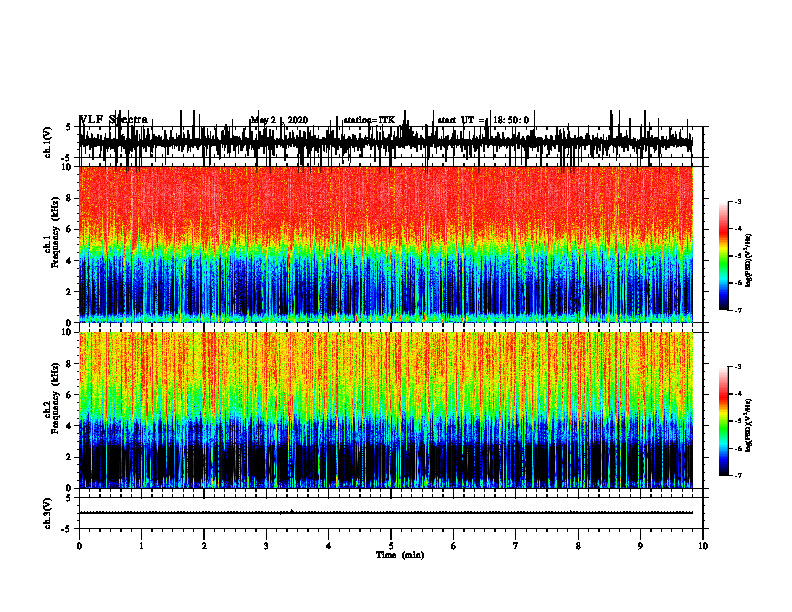The image size is (792, 612).
Task: Click inside the ch.1 spectrogram panel
Action: click(x=386, y=244)
